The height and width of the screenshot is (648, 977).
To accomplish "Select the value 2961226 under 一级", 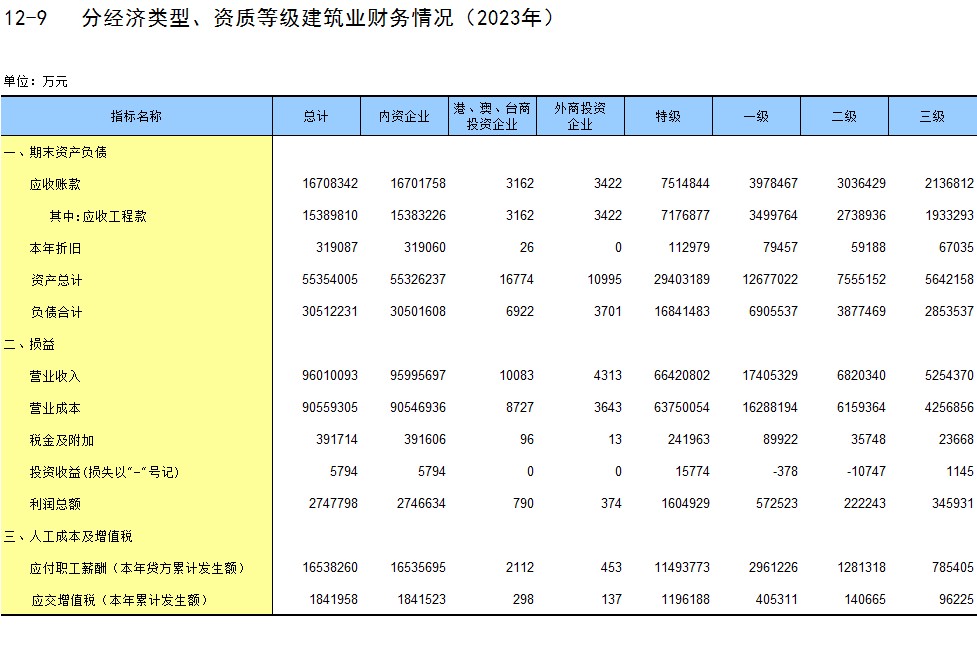I will click(773, 568).
